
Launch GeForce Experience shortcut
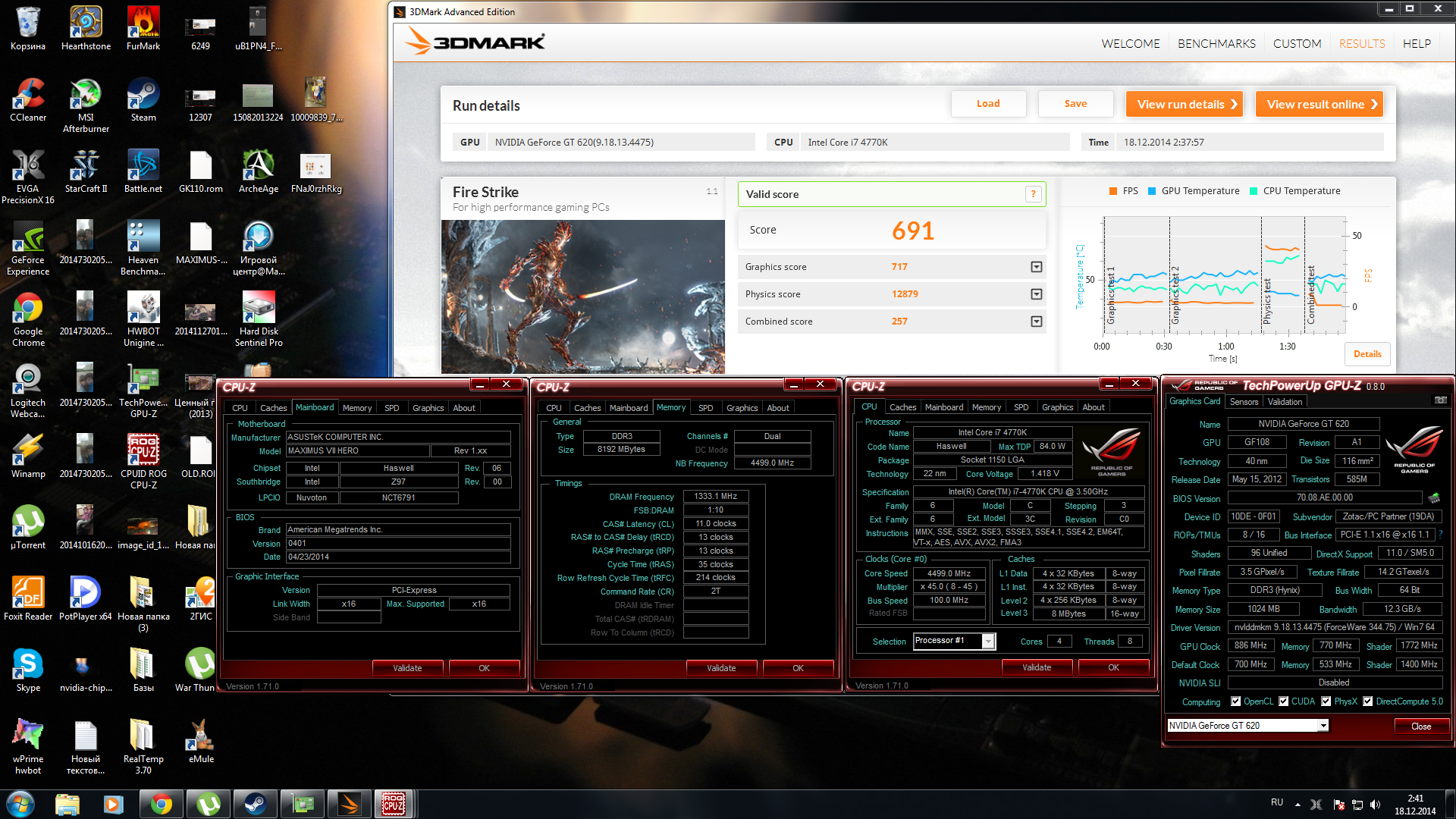[28, 248]
